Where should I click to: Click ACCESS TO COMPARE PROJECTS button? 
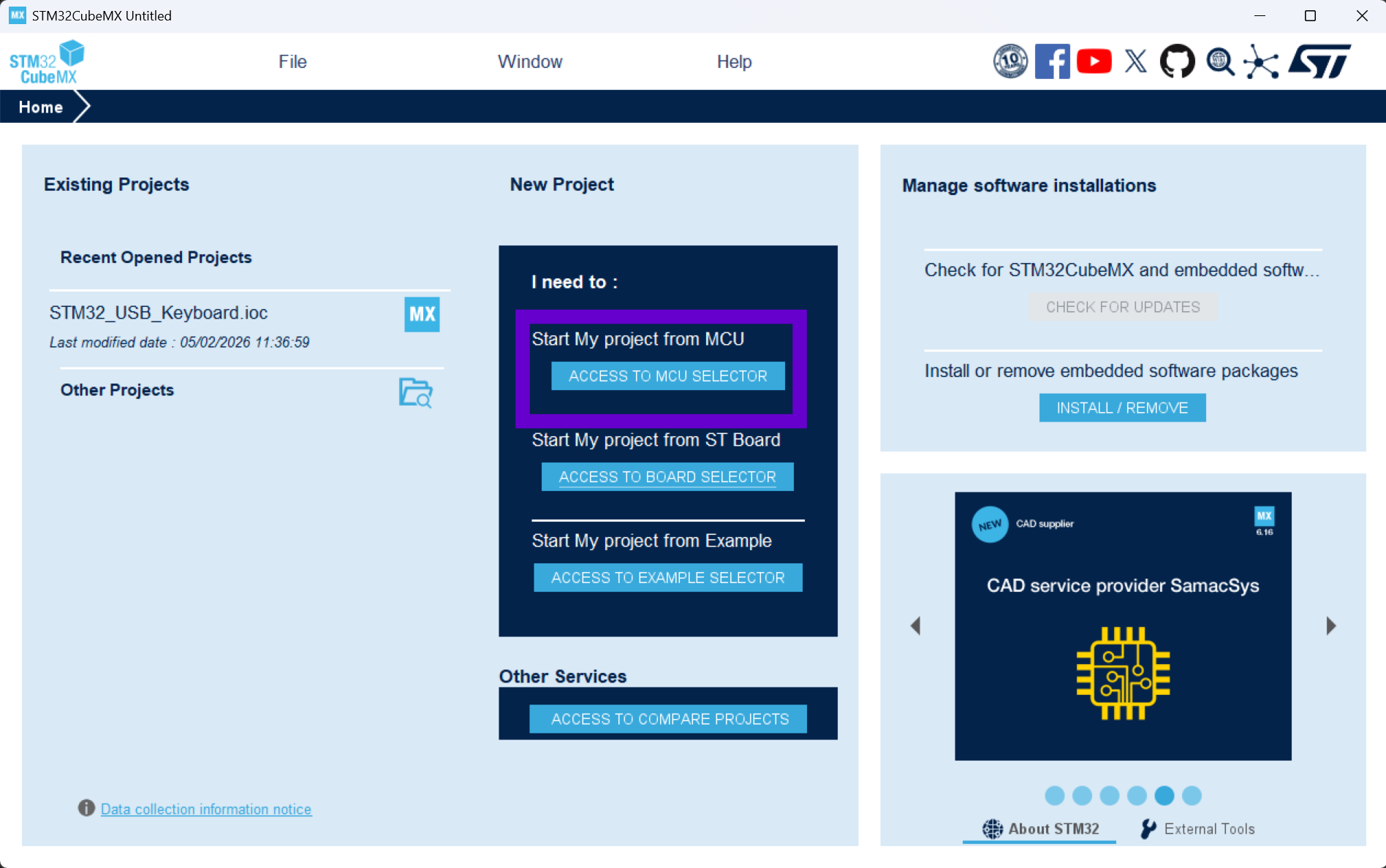tap(668, 719)
